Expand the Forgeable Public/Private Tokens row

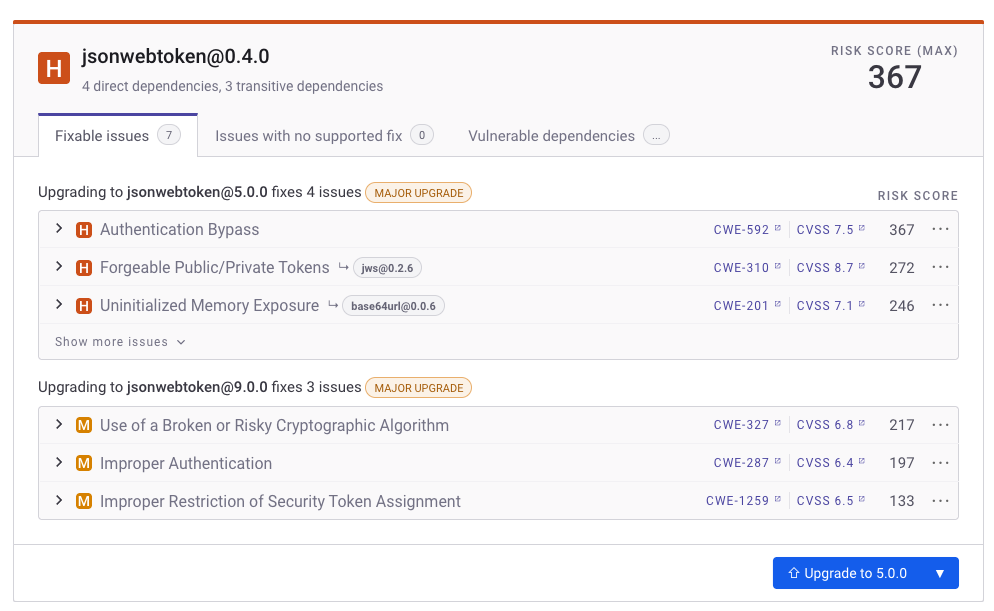59,267
